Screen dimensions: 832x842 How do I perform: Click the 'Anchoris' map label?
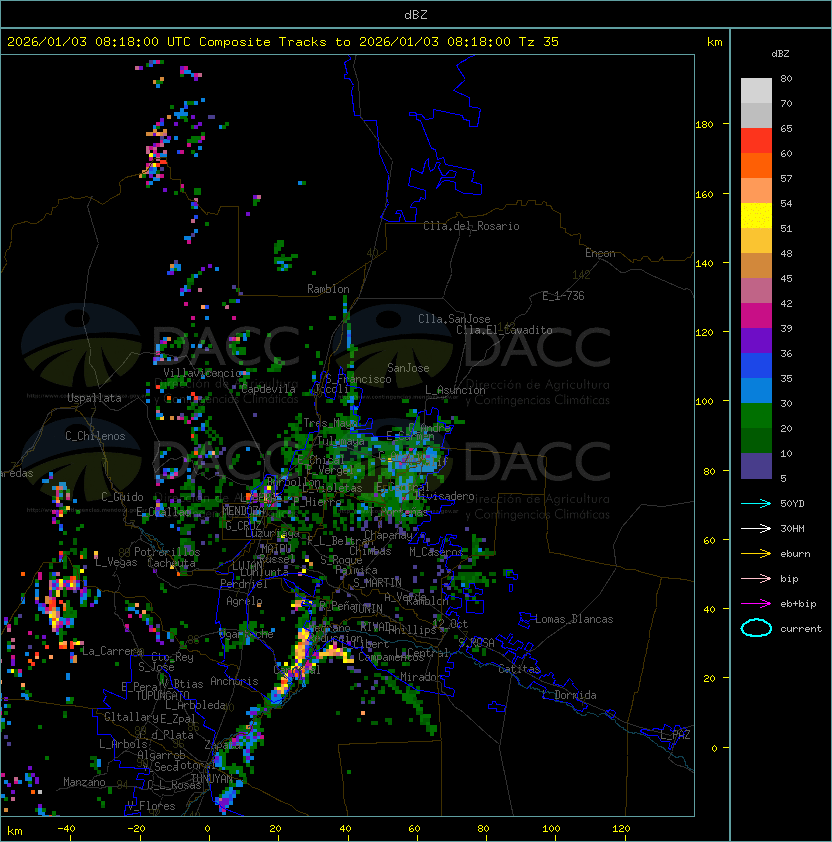[234, 681]
